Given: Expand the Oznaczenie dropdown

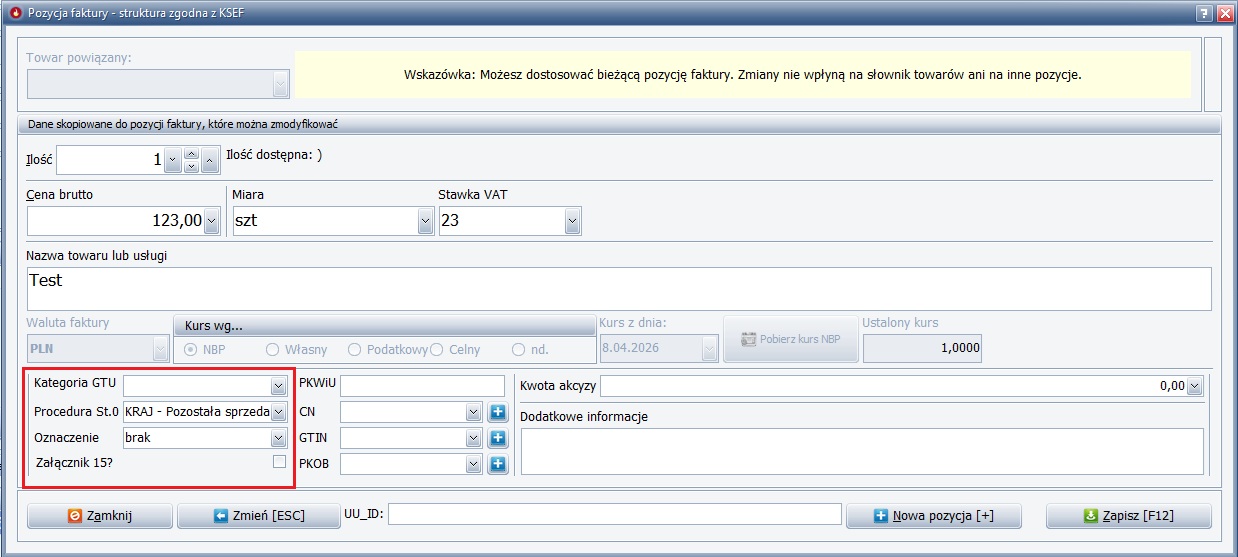Looking at the screenshot, I should [x=278, y=438].
